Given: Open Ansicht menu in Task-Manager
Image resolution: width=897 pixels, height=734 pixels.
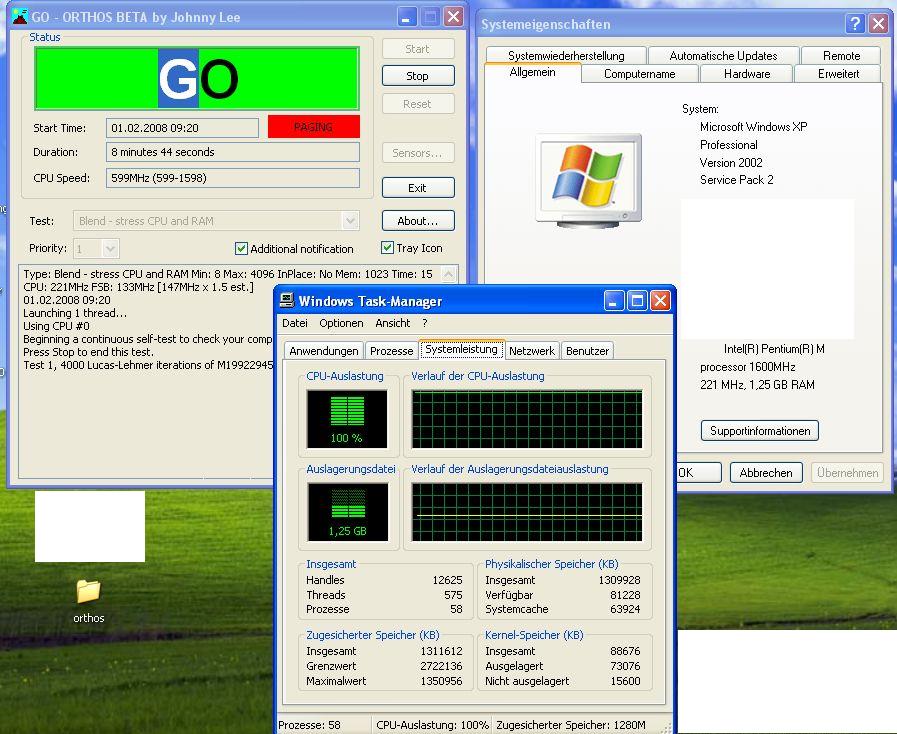Looking at the screenshot, I should coord(392,323).
